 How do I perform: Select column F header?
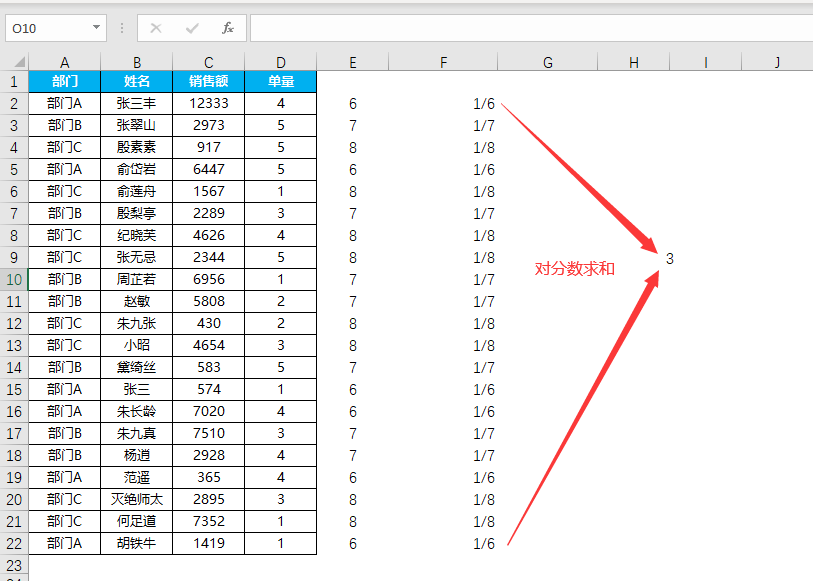pos(443,62)
